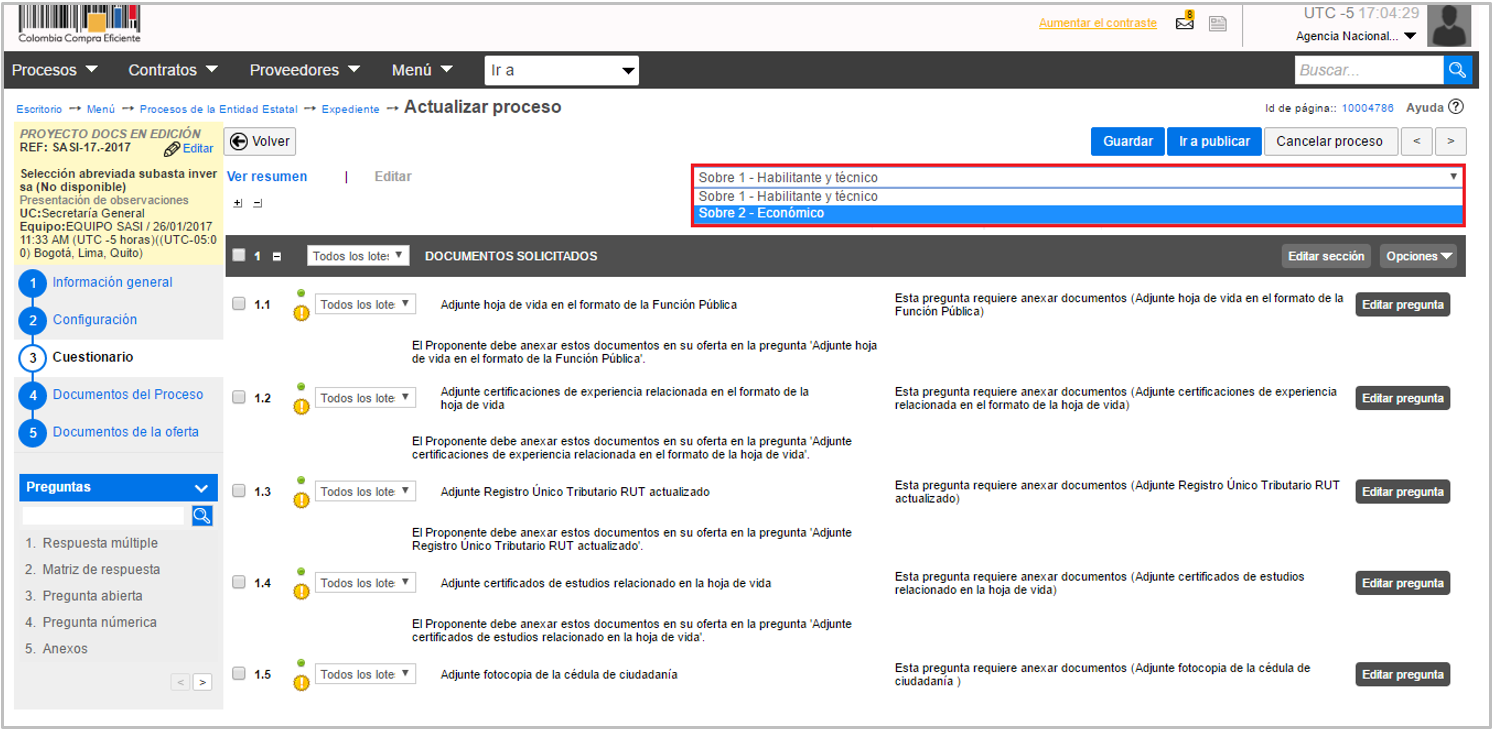Screen dimensions: 1494x732
Task: Click the Colombia Compra Eficiente logo
Action: [79, 25]
